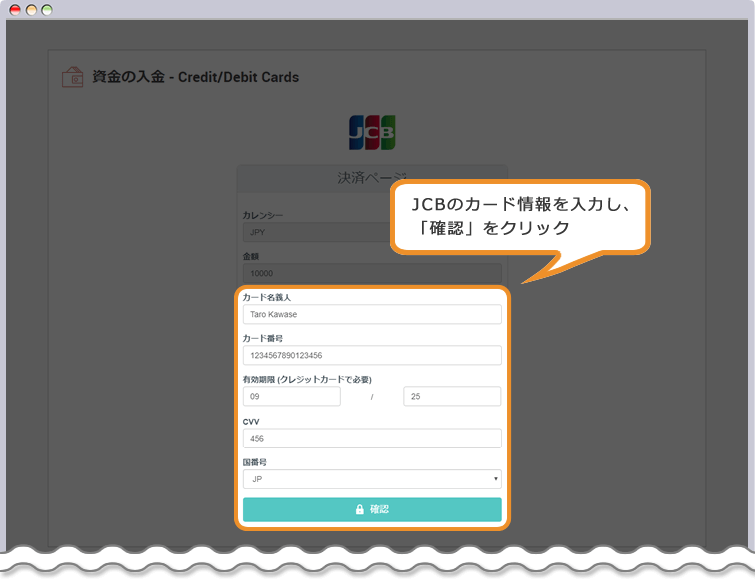Image resolution: width=755 pixels, height=579 pixels.
Task: Focus the 金額 field containing 10000
Action: click(371, 273)
